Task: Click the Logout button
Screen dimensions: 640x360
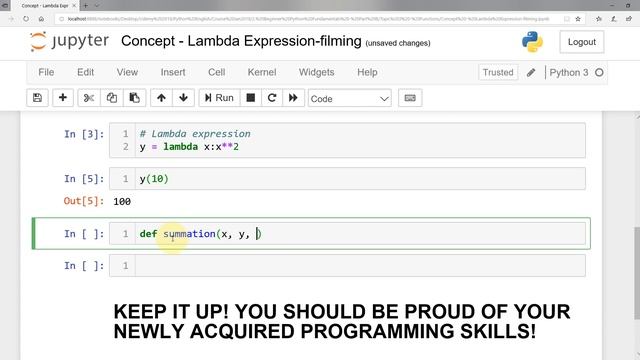Action: coord(582,42)
